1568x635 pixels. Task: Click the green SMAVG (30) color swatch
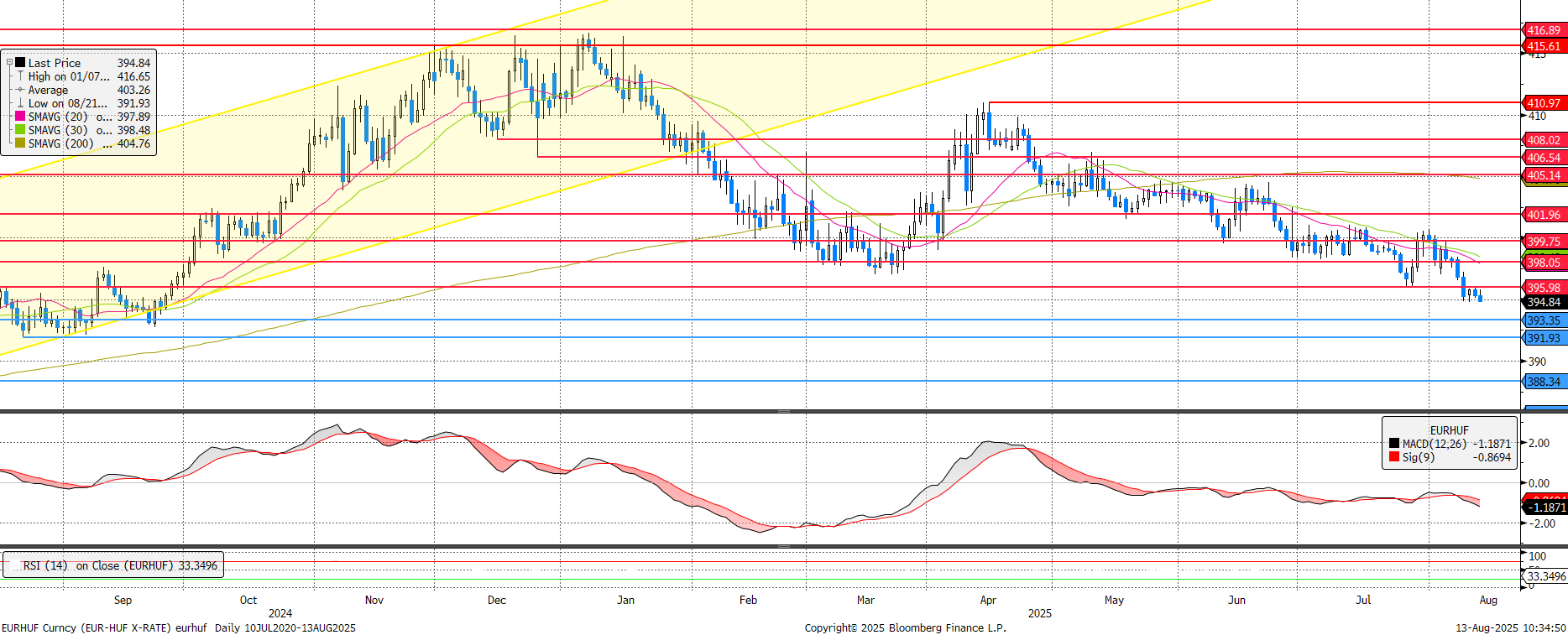pos(20,130)
